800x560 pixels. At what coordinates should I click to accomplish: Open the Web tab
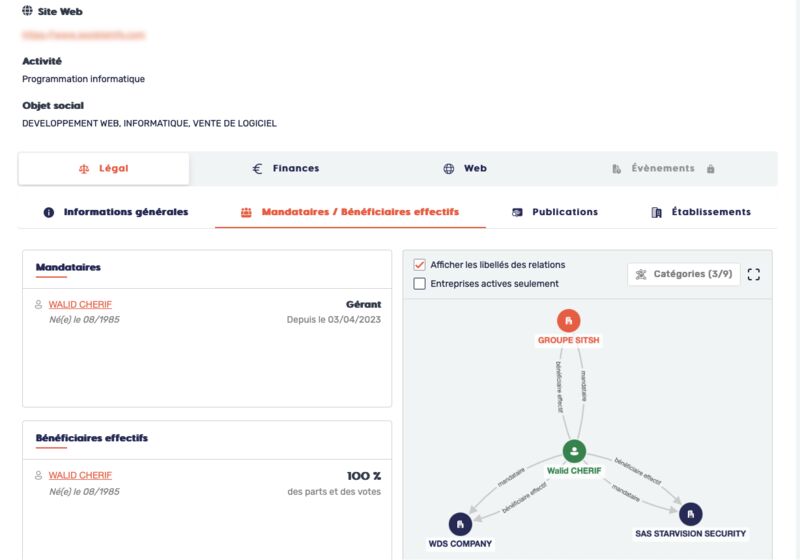tap(465, 168)
